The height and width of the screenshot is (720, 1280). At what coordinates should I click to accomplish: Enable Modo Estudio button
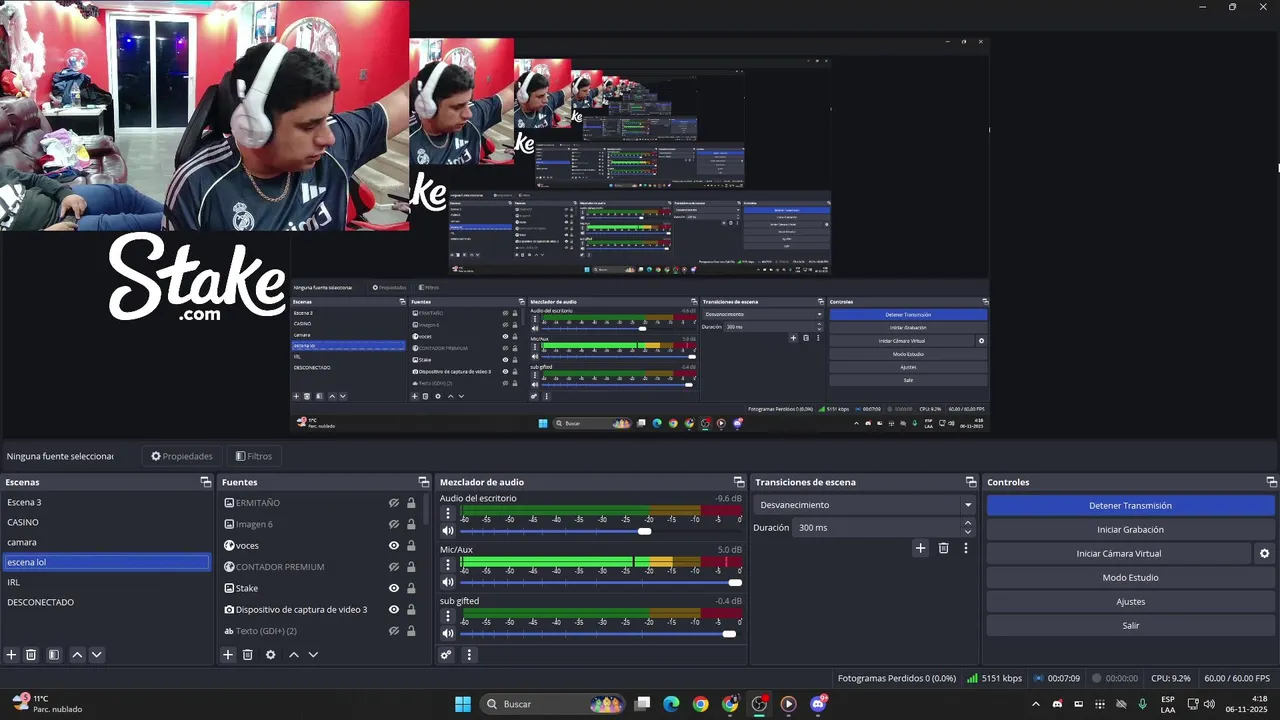click(x=1130, y=578)
